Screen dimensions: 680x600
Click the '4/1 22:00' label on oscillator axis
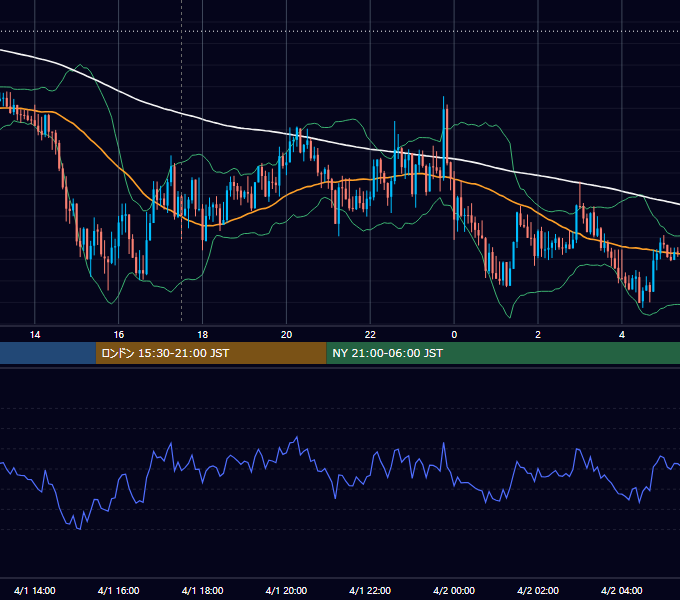pyautogui.click(x=370, y=590)
